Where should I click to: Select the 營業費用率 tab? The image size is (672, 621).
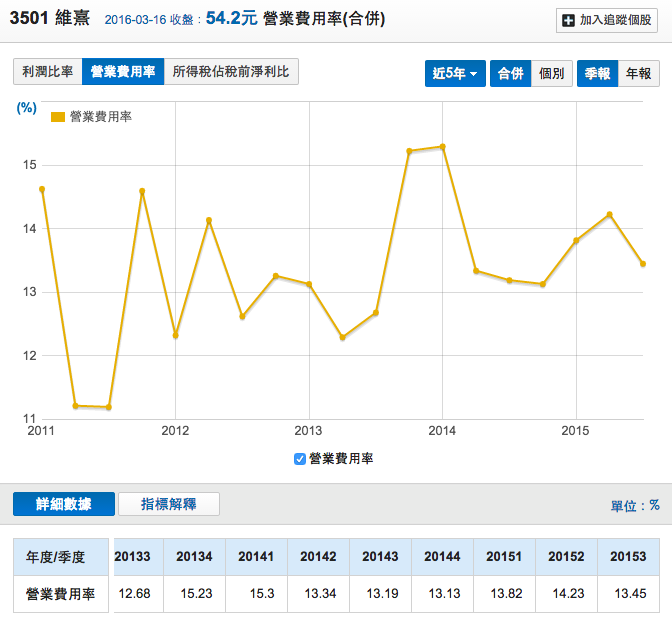(122, 72)
